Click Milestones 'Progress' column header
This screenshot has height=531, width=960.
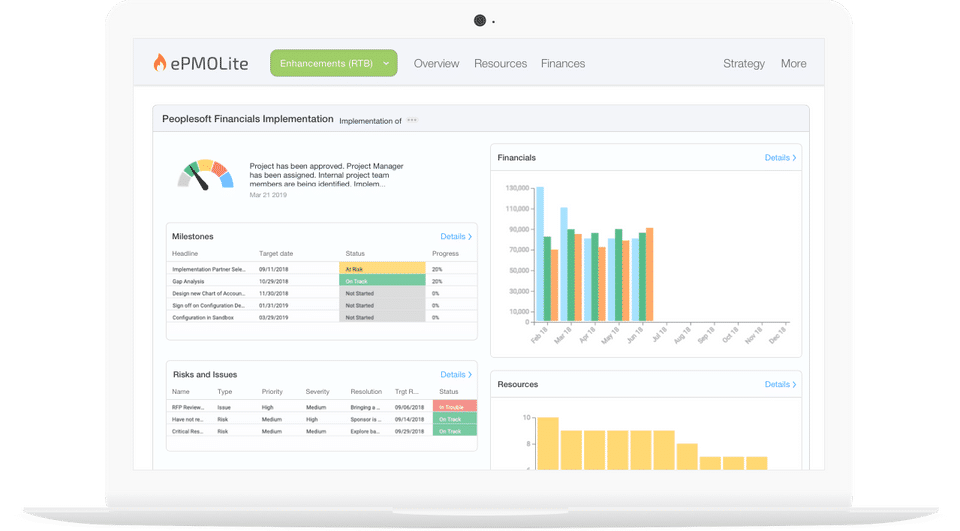[x=445, y=254]
